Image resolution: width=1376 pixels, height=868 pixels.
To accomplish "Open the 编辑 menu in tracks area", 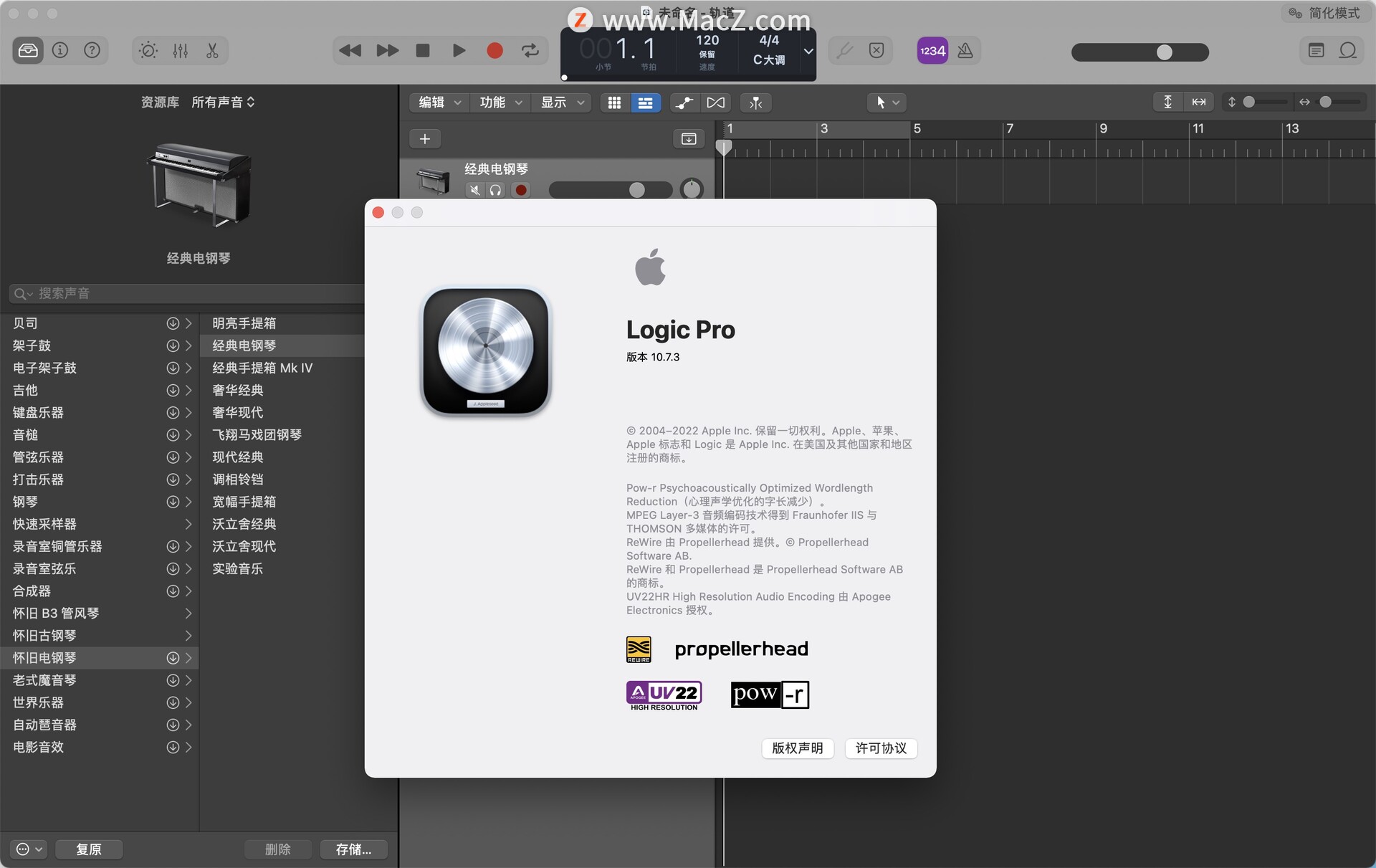I will tap(439, 102).
